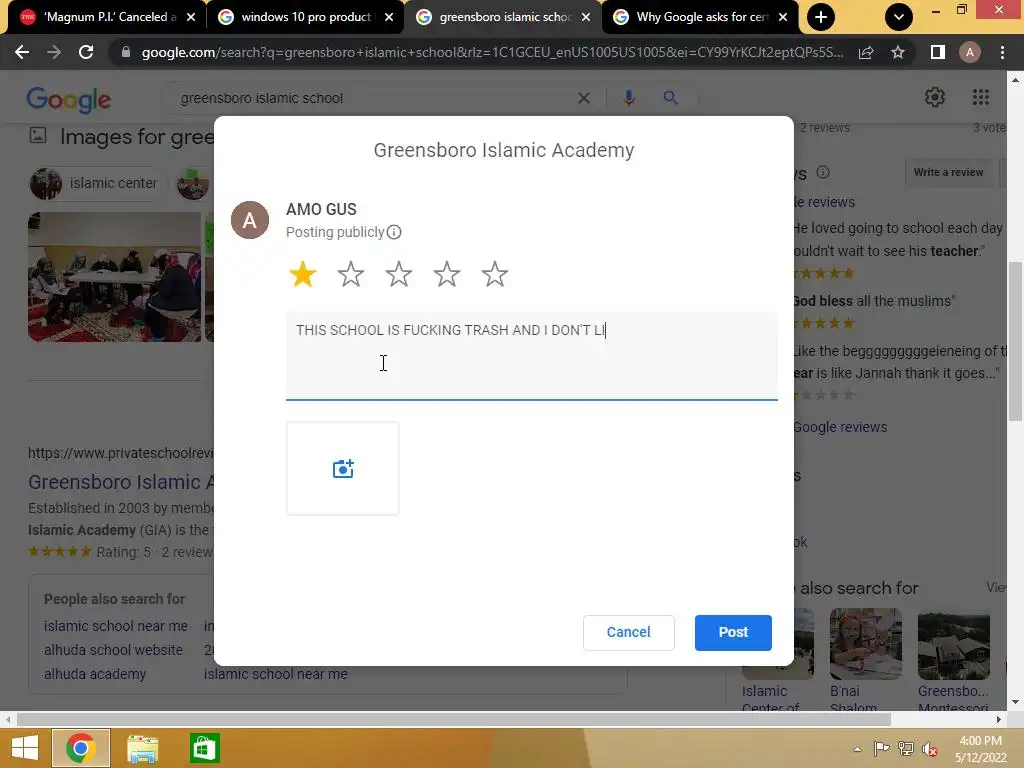Close the Why Google asks tab
Viewport: 1024px width, 768px height.
point(783,17)
